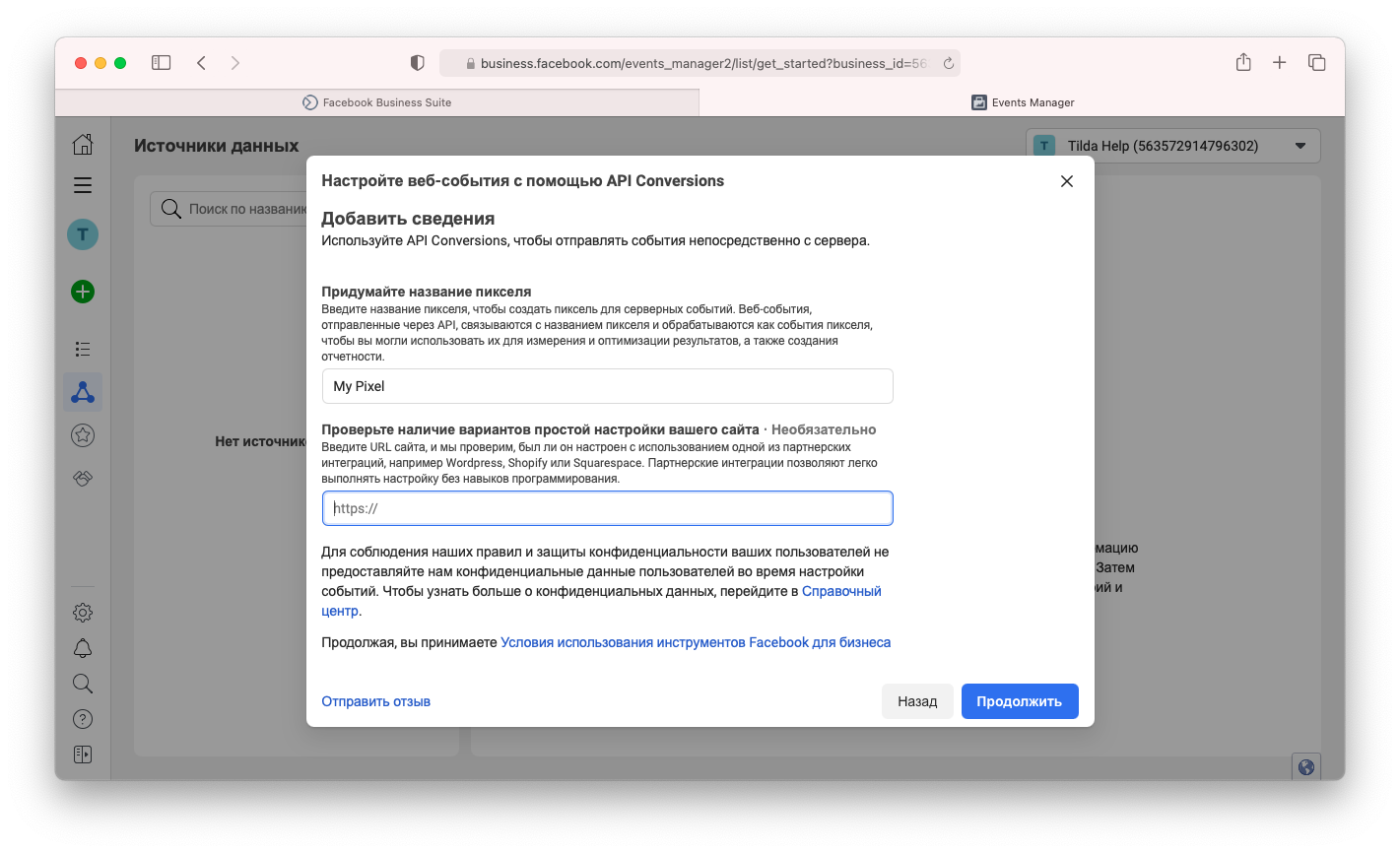
Task: Open the Home icon in left sidebar
Action: pos(83,144)
